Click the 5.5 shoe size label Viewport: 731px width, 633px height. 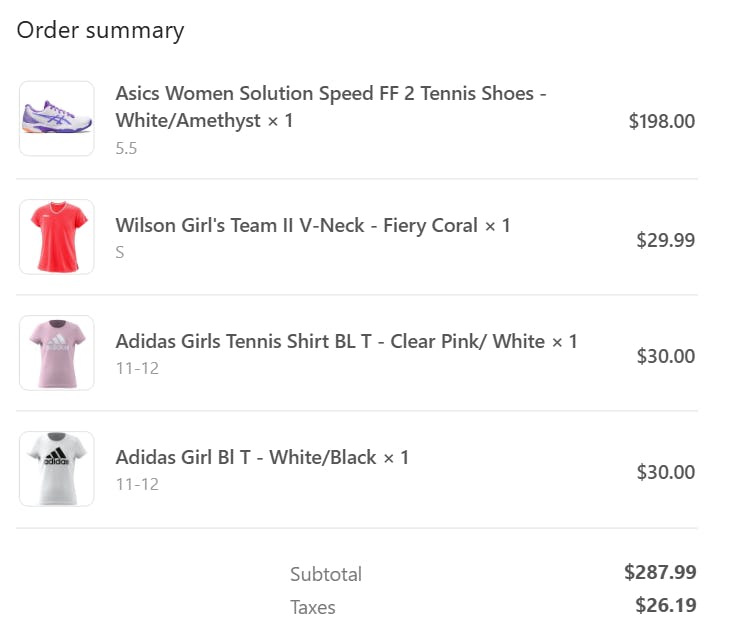[x=126, y=148]
